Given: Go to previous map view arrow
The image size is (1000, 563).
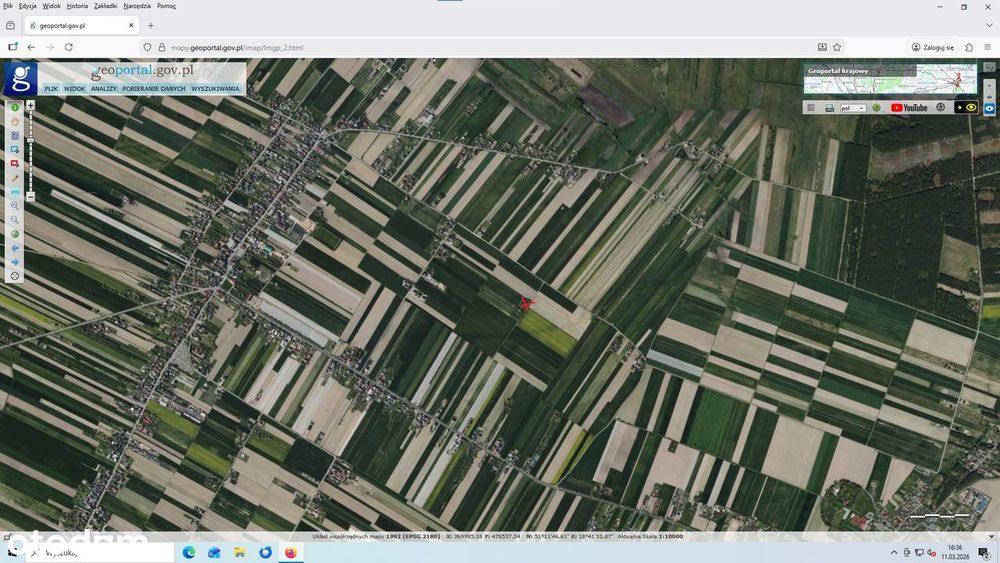Looking at the screenshot, I should (x=15, y=248).
